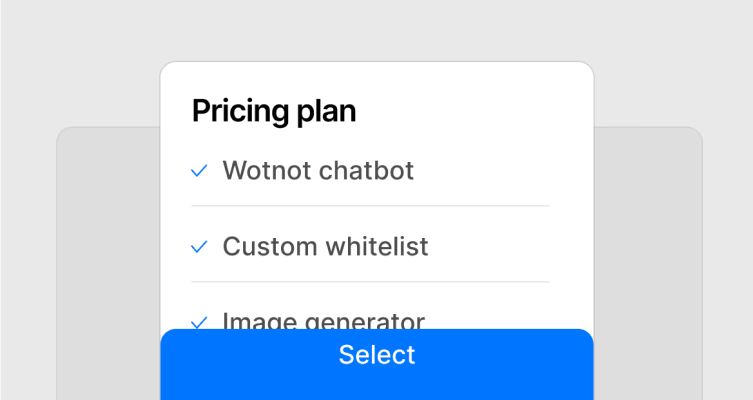The image size is (753, 400).
Task: Click the gray card behind on the left
Action: [x=109, y=264]
